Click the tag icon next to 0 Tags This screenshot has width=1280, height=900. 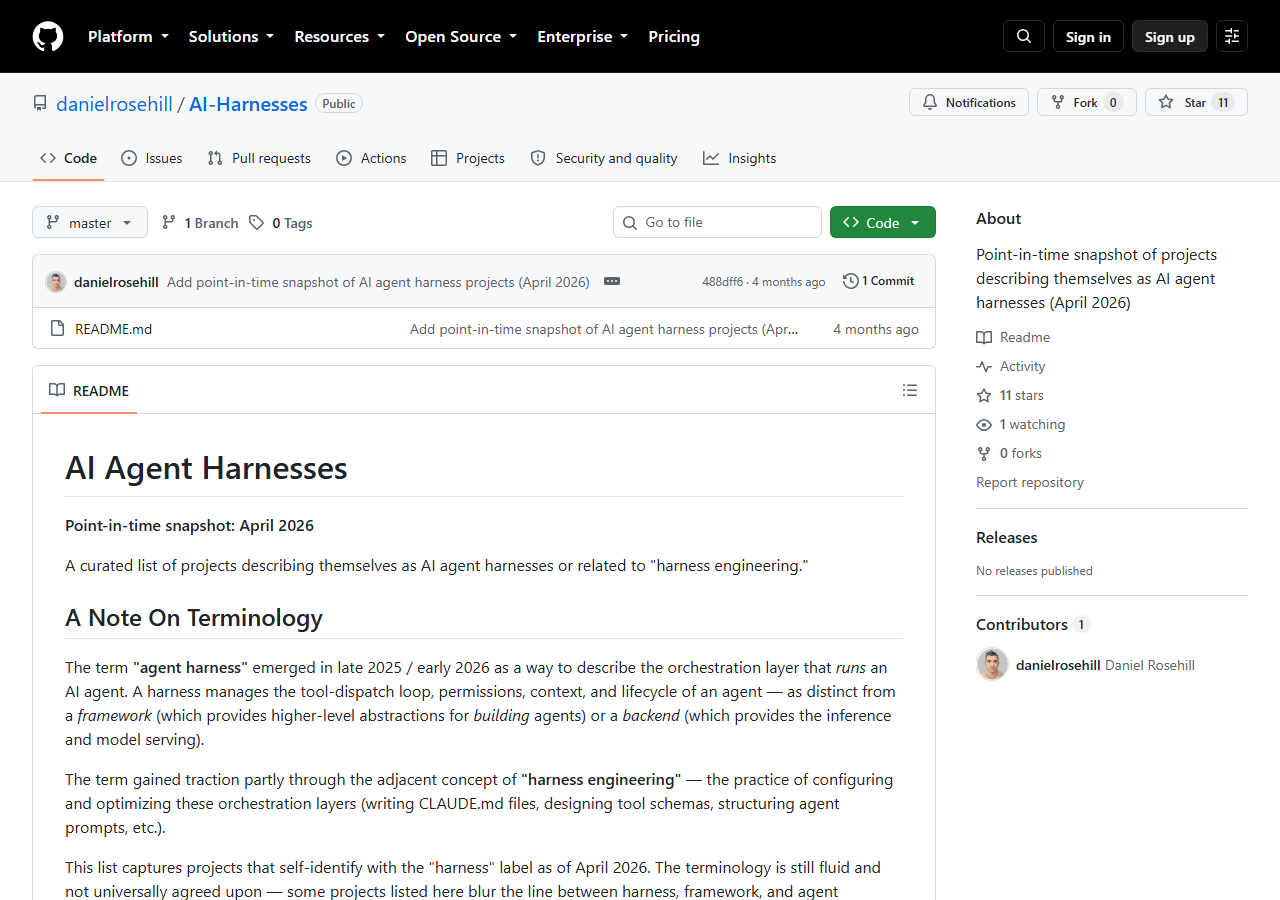pyautogui.click(x=257, y=222)
